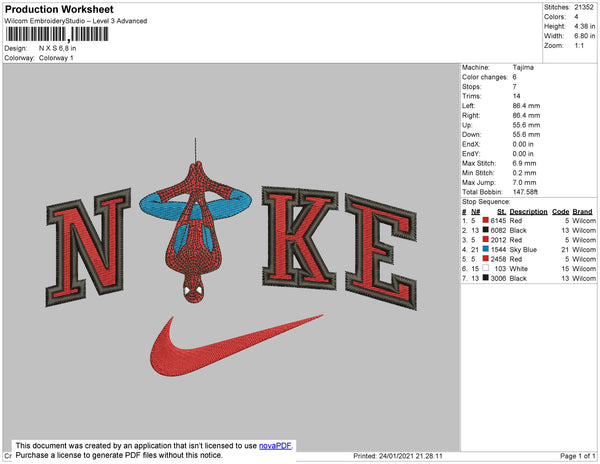
Task: Click the "EndY:" label
Action: 471,154
